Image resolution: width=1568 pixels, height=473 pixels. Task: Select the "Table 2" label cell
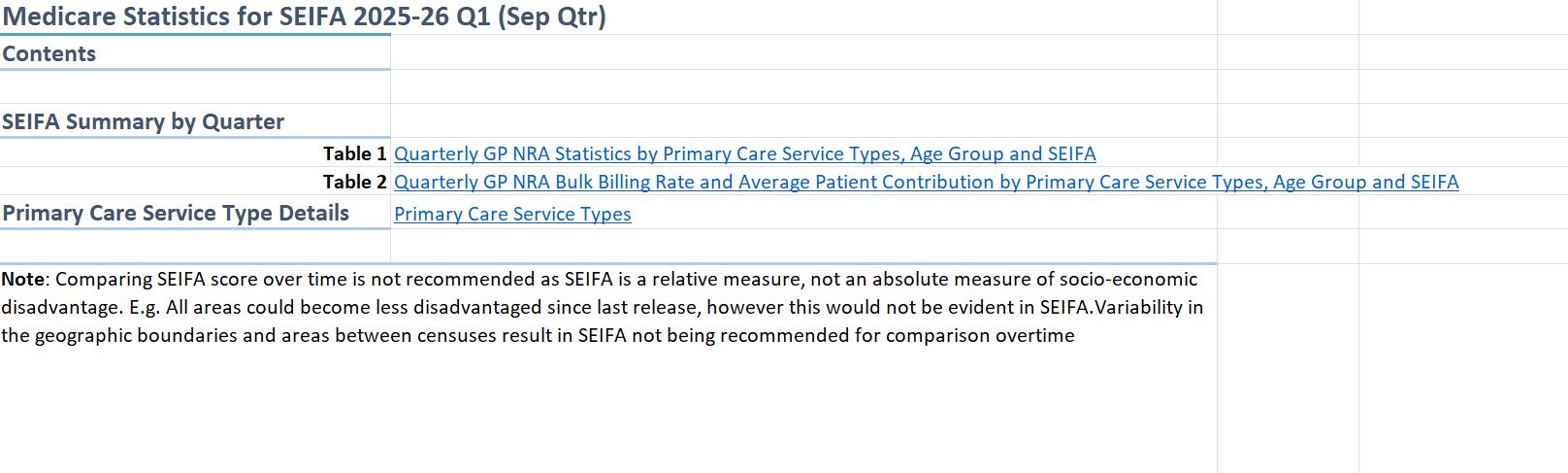354,182
